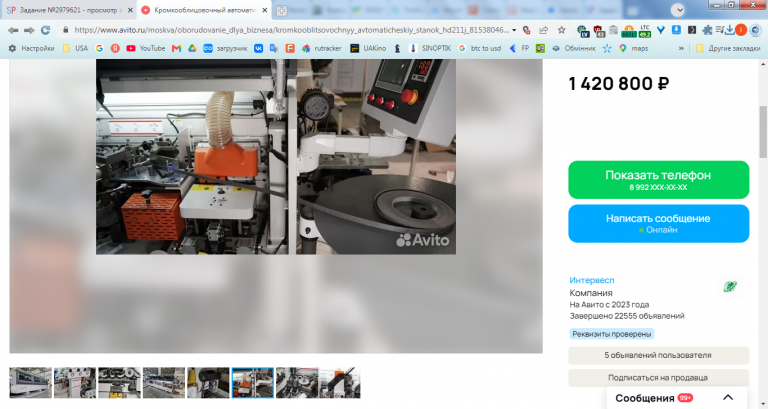Open the tab search dropdown button
This screenshot has width=768, height=409.
pos(677,10)
